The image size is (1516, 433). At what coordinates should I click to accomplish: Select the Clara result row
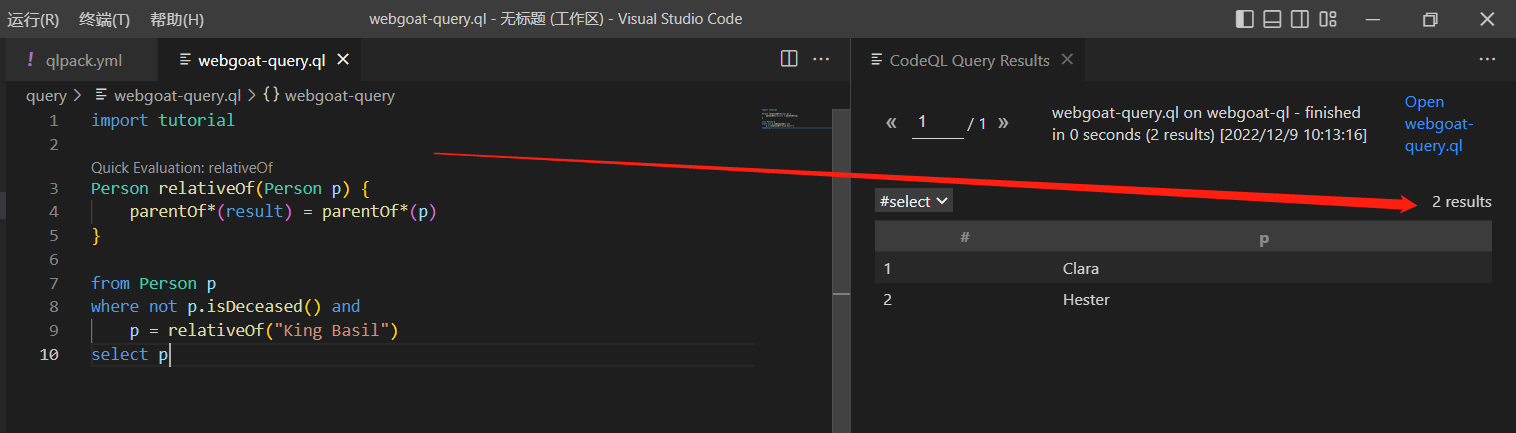pyautogui.click(x=1183, y=268)
